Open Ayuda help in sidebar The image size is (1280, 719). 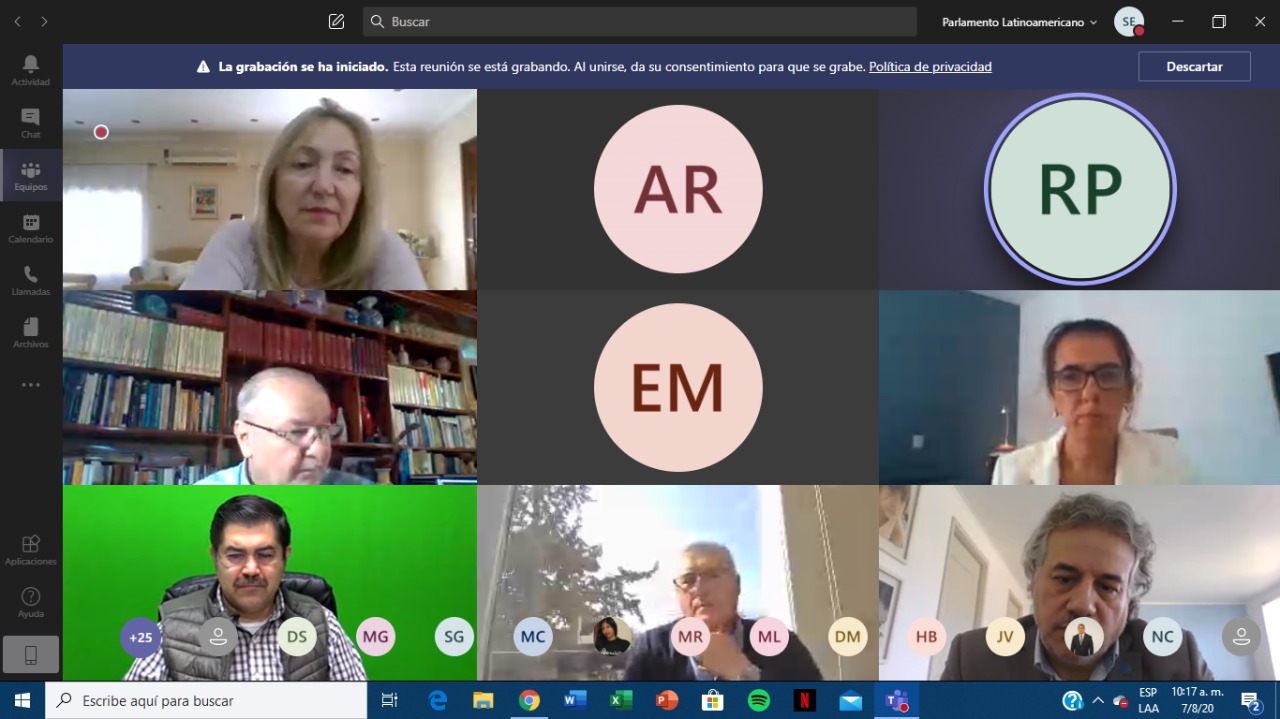tap(31, 602)
